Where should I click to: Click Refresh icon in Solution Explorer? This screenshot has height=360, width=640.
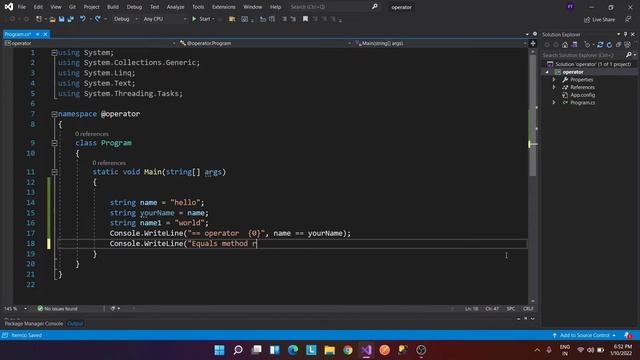coord(609,45)
